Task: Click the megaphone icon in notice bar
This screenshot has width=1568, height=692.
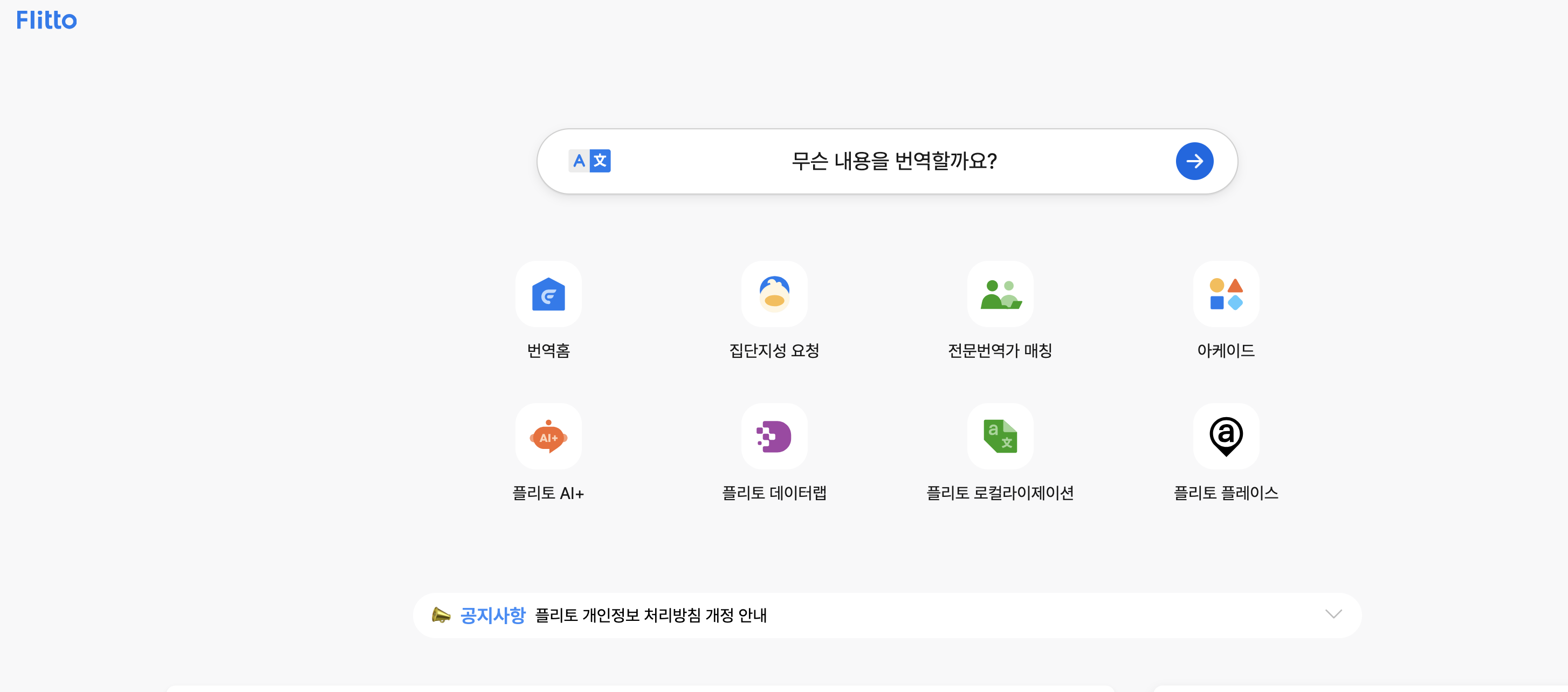Action: click(441, 615)
